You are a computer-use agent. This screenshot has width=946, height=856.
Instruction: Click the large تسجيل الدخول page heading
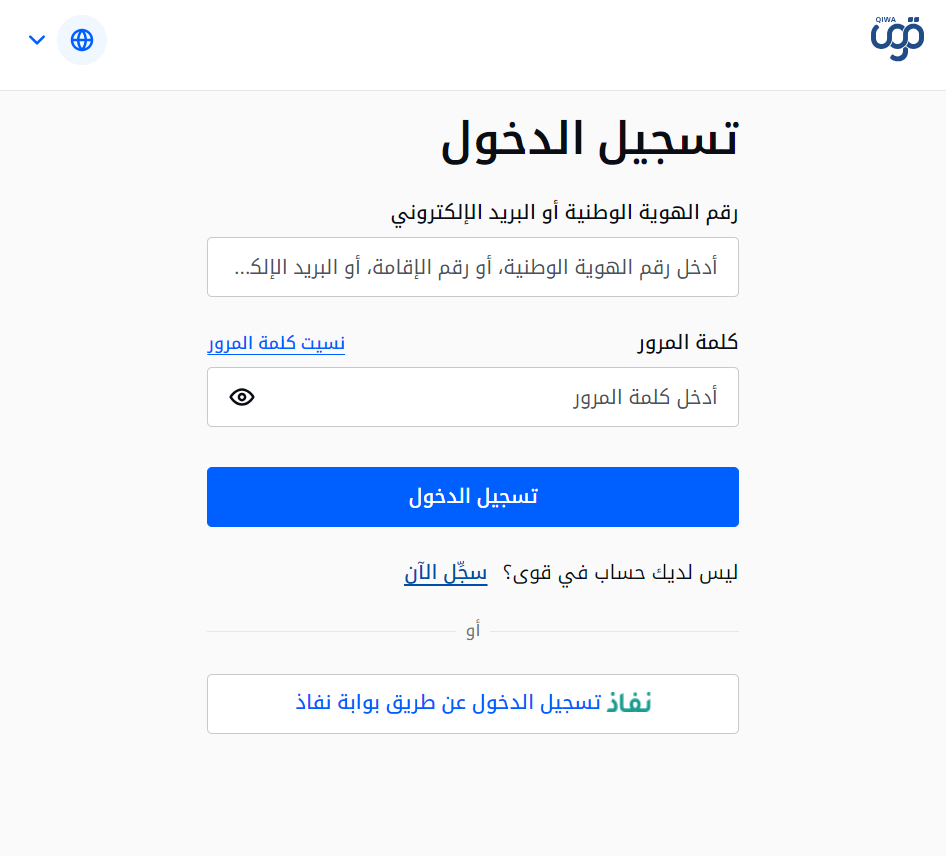[x=589, y=140]
